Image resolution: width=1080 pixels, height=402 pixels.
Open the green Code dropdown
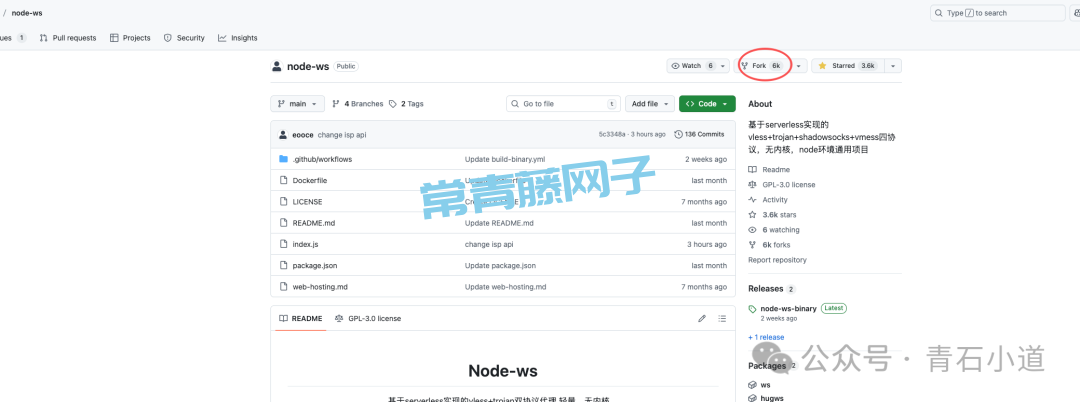pyautogui.click(x=707, y=104)
